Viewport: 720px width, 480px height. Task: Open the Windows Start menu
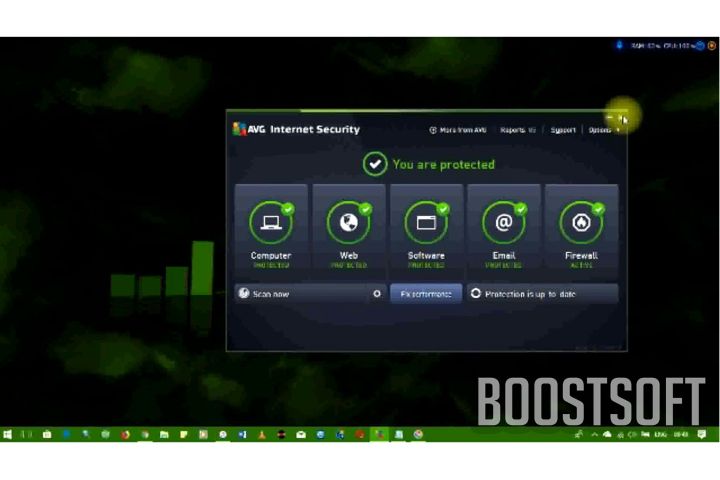[7, 434]
